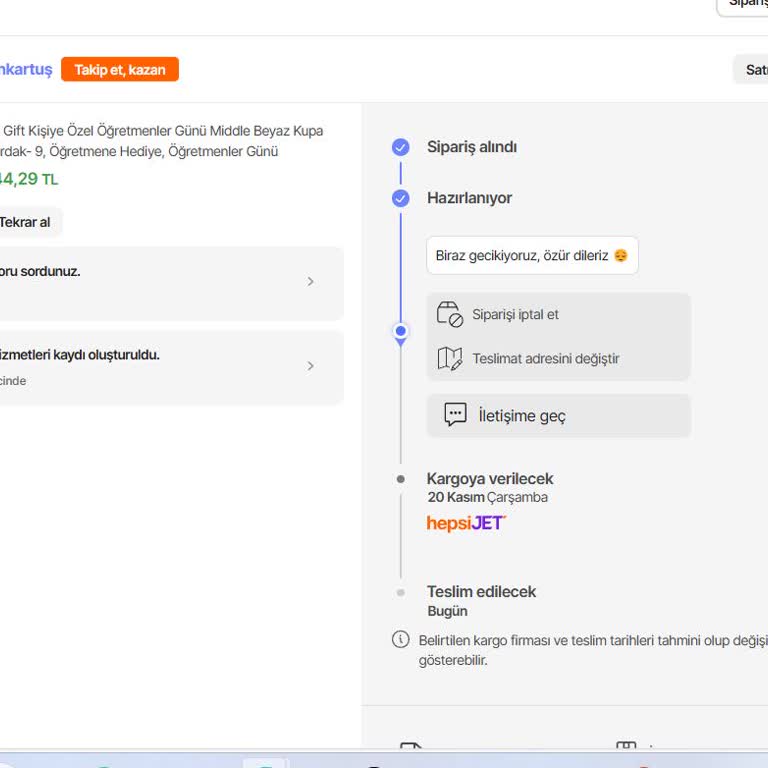Click the 'Hazırlanıyor' checkmark step
The image size is (768, 768).
tap(401, 198)
